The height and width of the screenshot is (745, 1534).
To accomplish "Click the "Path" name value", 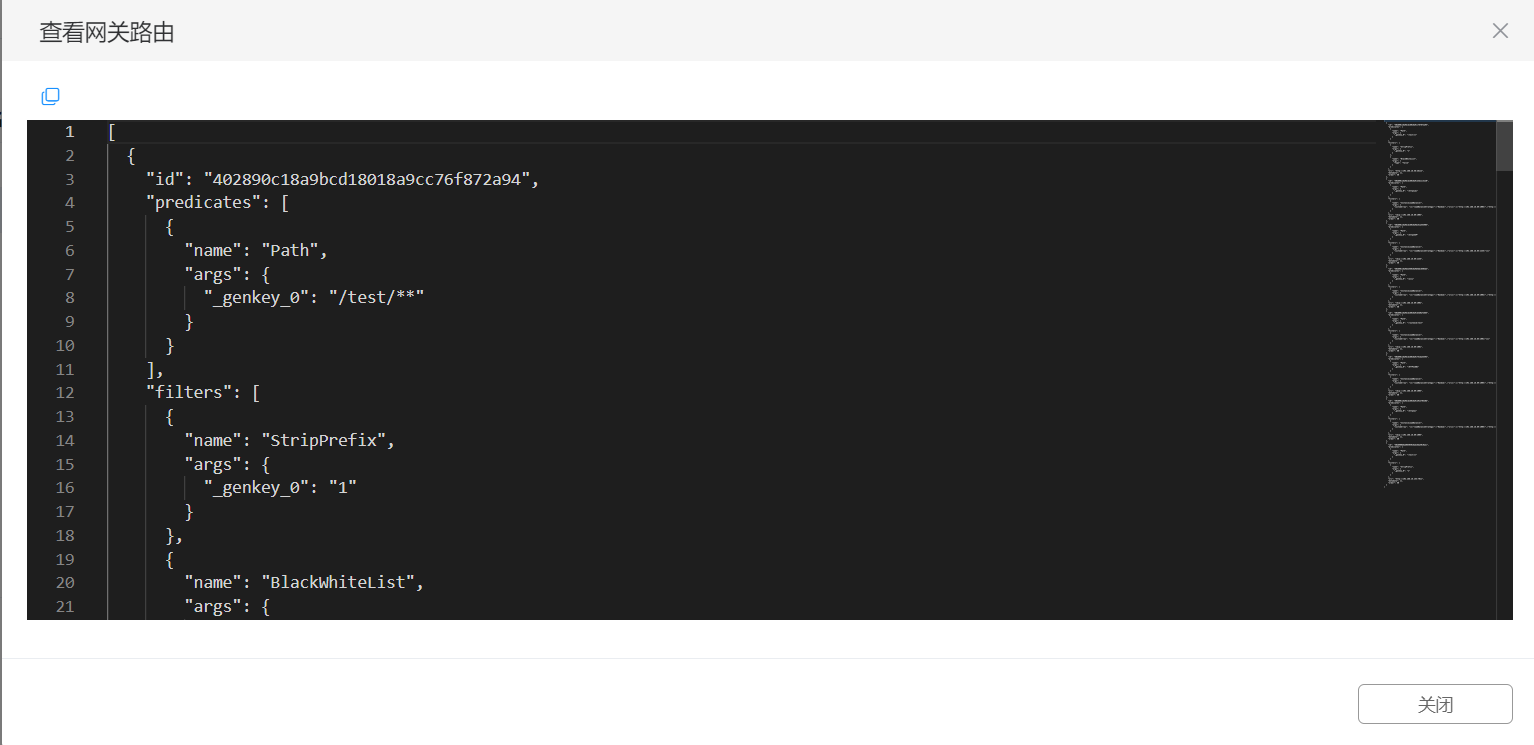I will pyautogui.click(x=290, y=250).
